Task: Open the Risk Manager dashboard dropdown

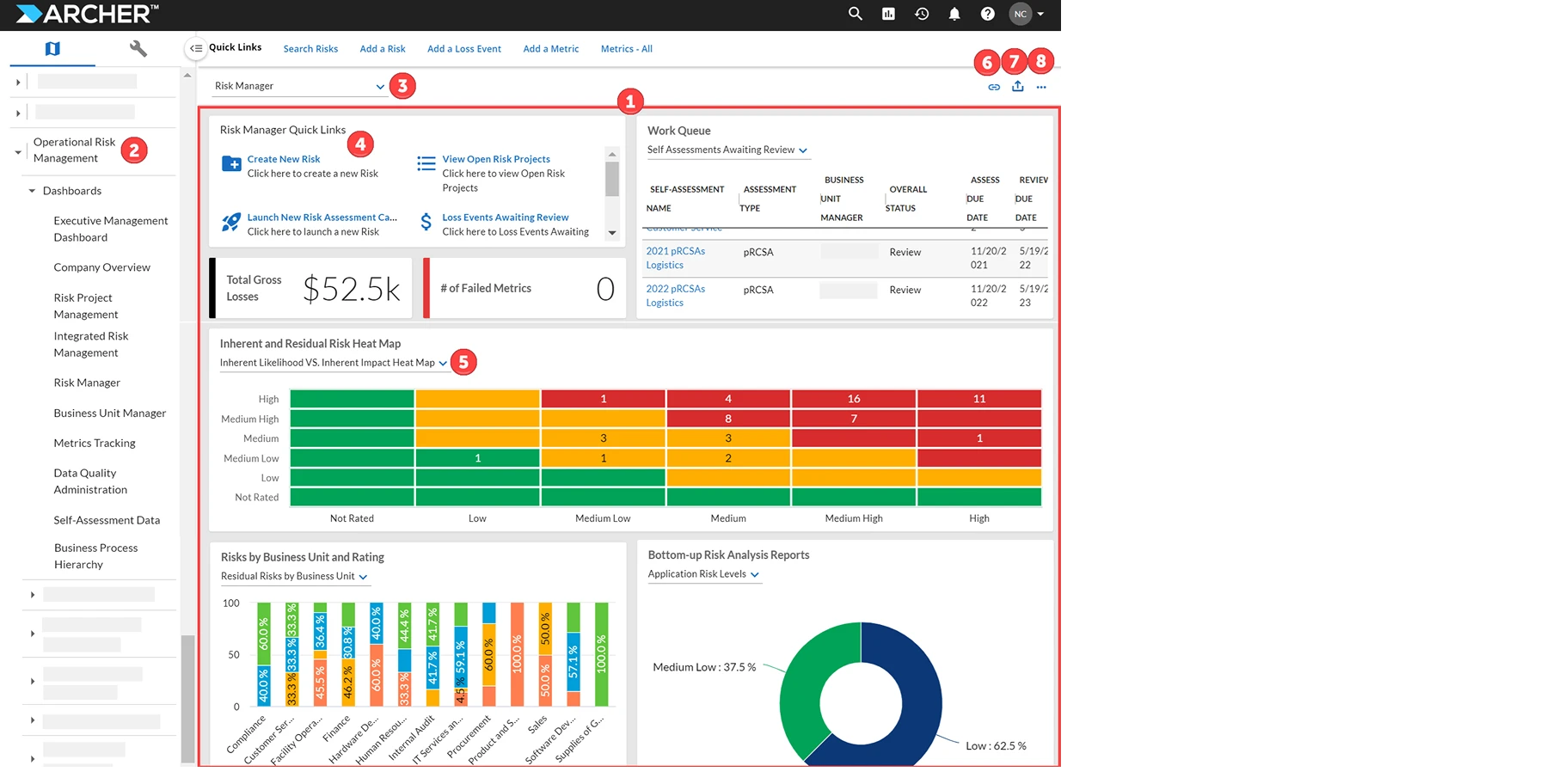Action: click(x=380, y=86)
